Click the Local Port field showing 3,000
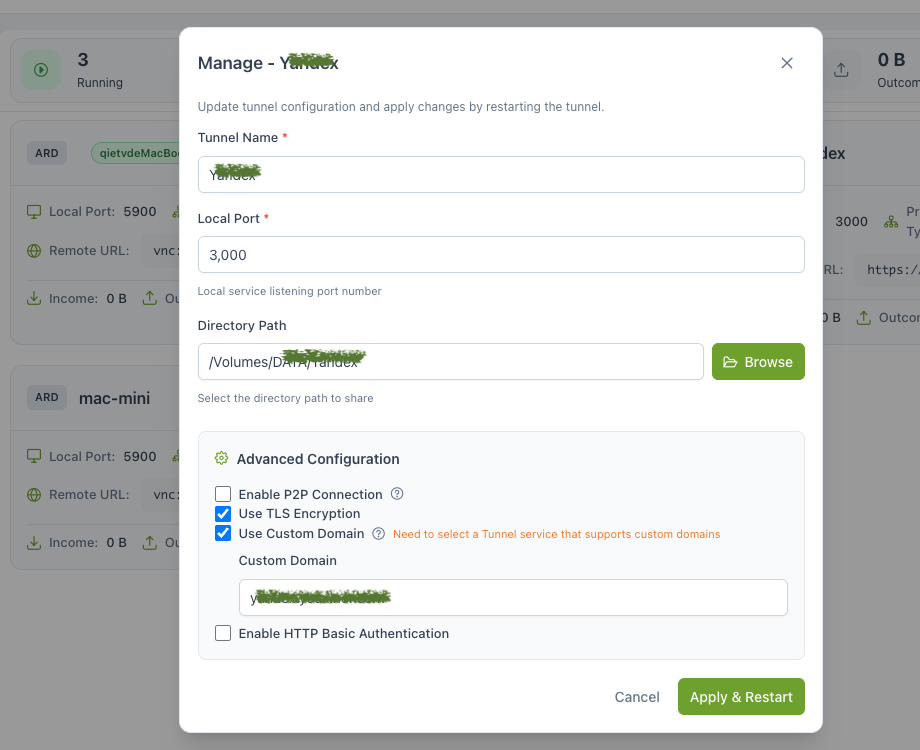 pos(501,255)
